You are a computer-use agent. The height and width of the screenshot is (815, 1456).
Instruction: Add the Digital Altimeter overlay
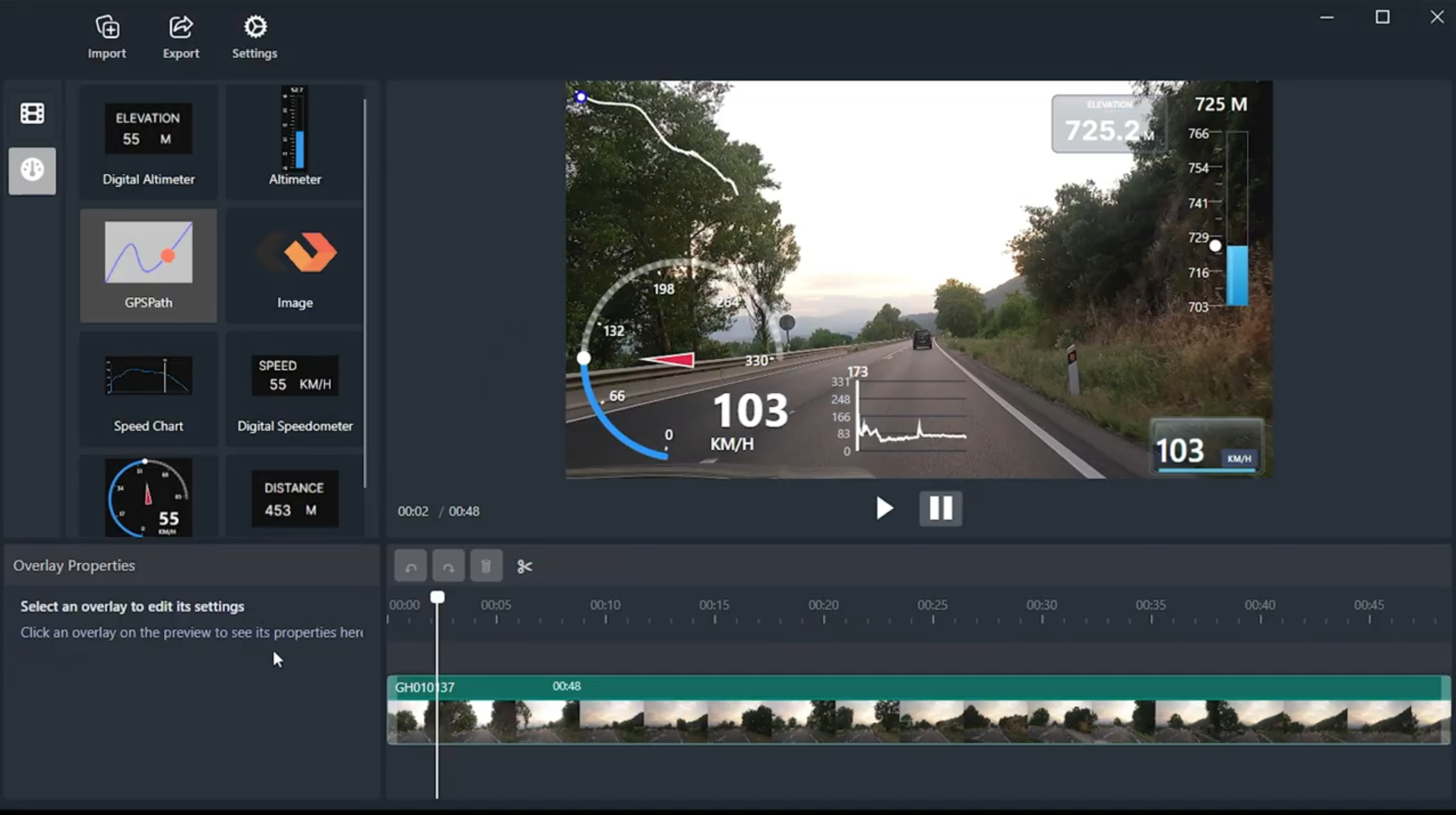148,142
